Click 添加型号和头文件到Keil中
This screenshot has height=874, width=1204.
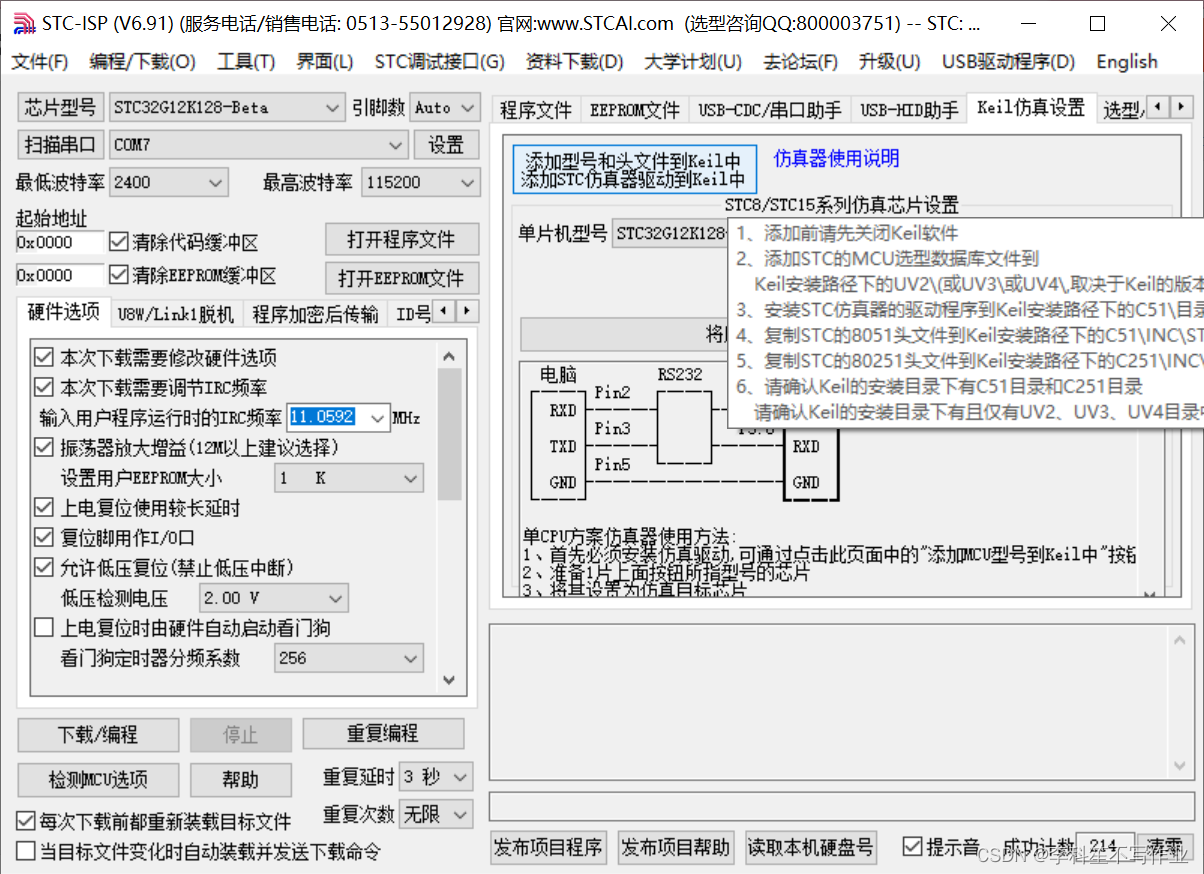(634, 156)
